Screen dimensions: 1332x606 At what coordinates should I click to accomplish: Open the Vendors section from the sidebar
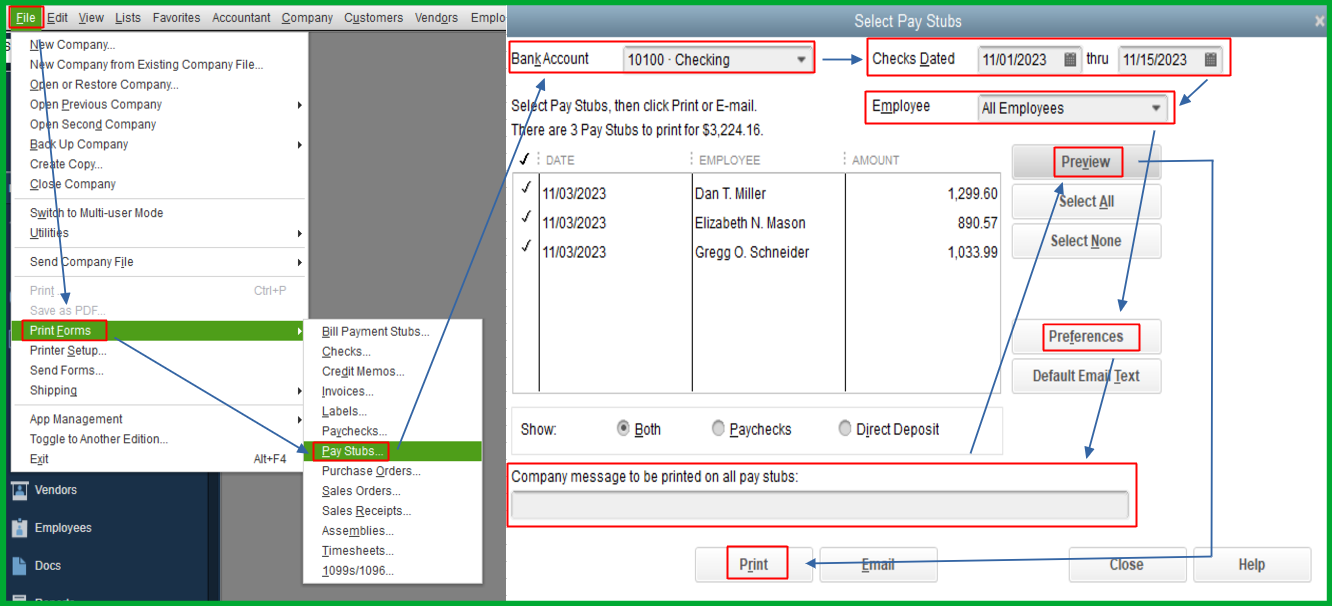pyautogui.click(x=56, y=489)
